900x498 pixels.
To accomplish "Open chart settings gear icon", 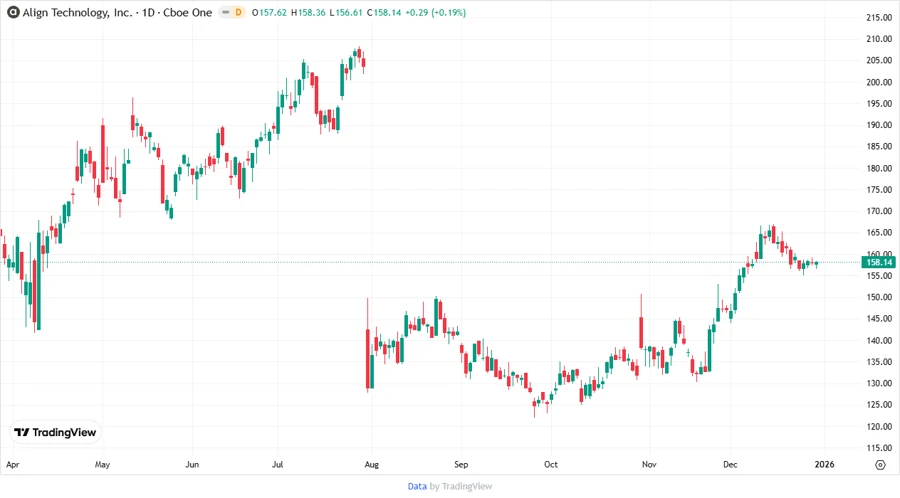I will tap(880, 465).
